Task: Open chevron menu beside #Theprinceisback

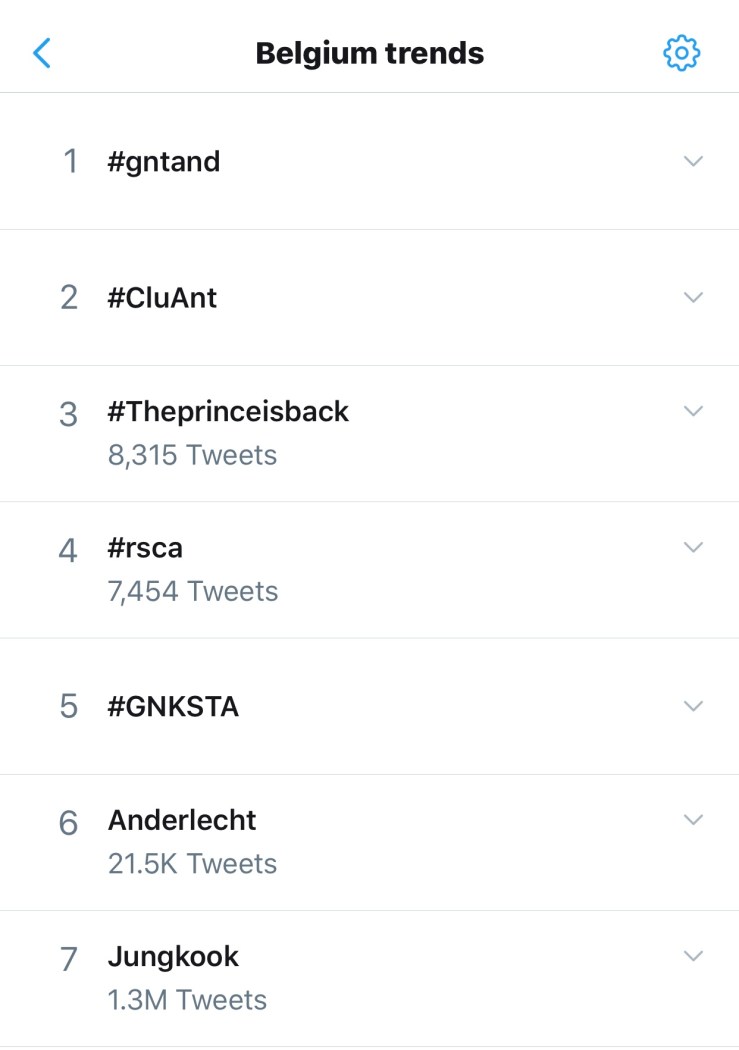Action: tap(693, 411)
